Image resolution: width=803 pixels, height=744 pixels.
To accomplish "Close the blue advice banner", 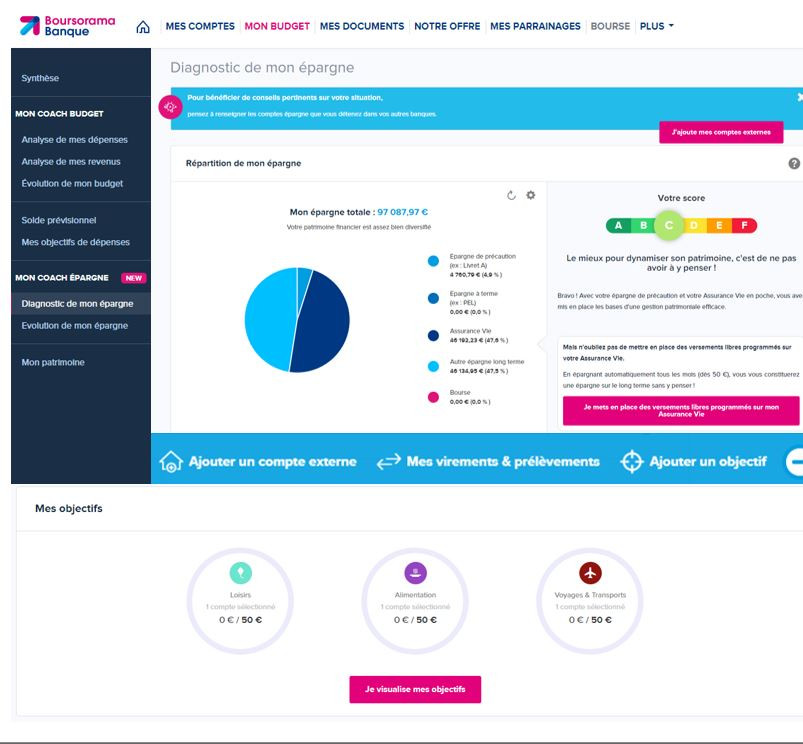I will tap(799, 97).
